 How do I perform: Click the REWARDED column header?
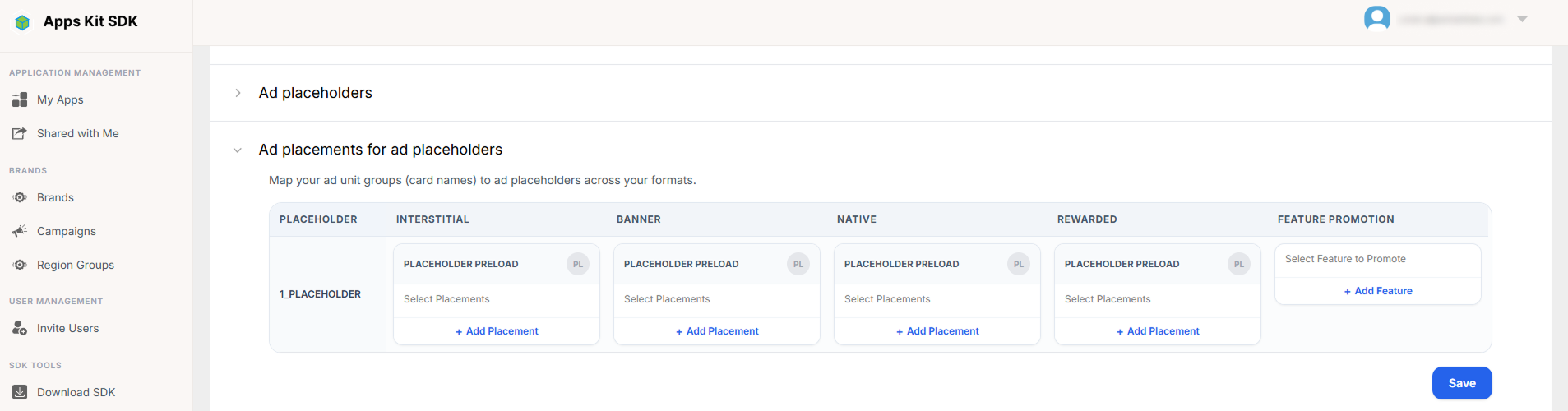coord(1087,219)
